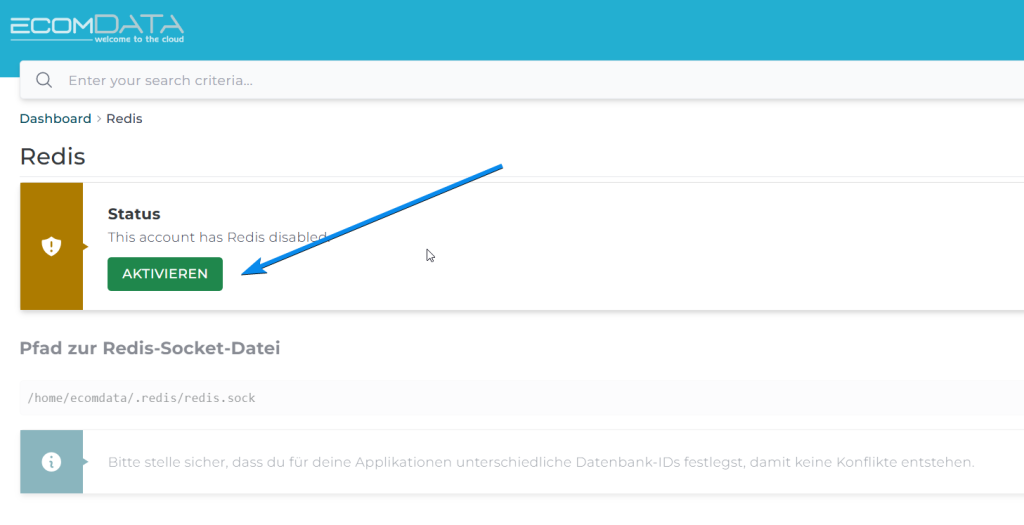Viewport: 1024px width, 525px height.
Task: Click the 'Pfad zur Redis-Socket-Datei' heading
Action: point(150,348)
